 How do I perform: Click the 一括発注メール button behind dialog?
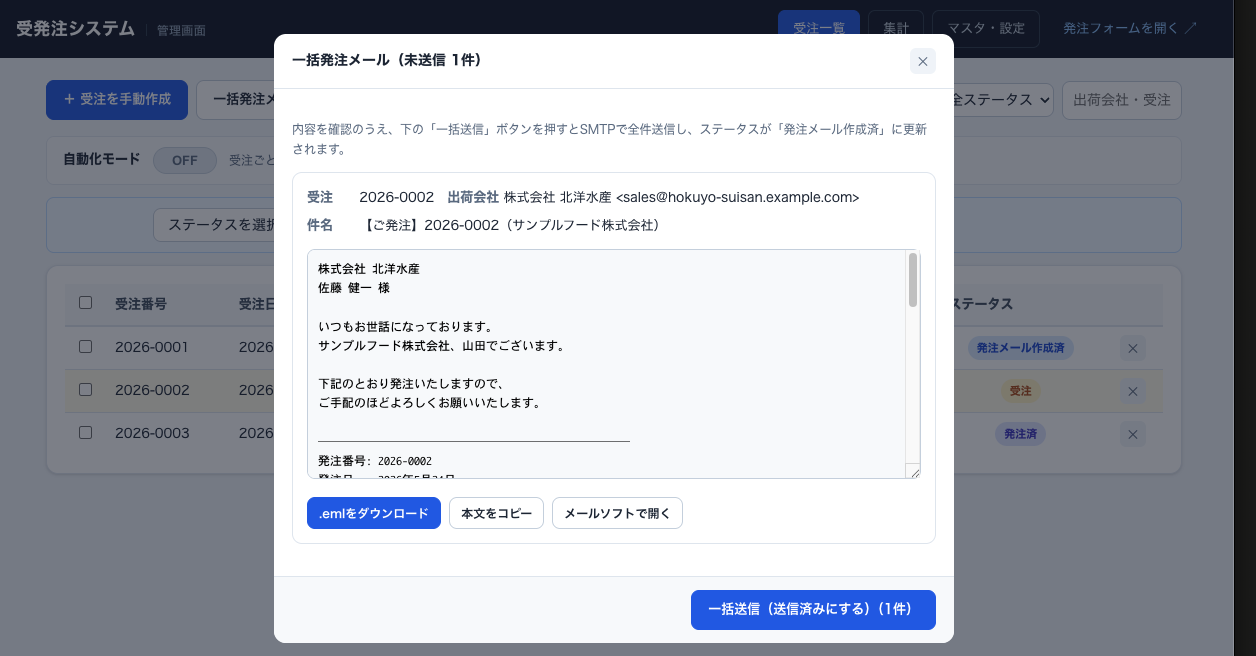[x=236, y=100]
